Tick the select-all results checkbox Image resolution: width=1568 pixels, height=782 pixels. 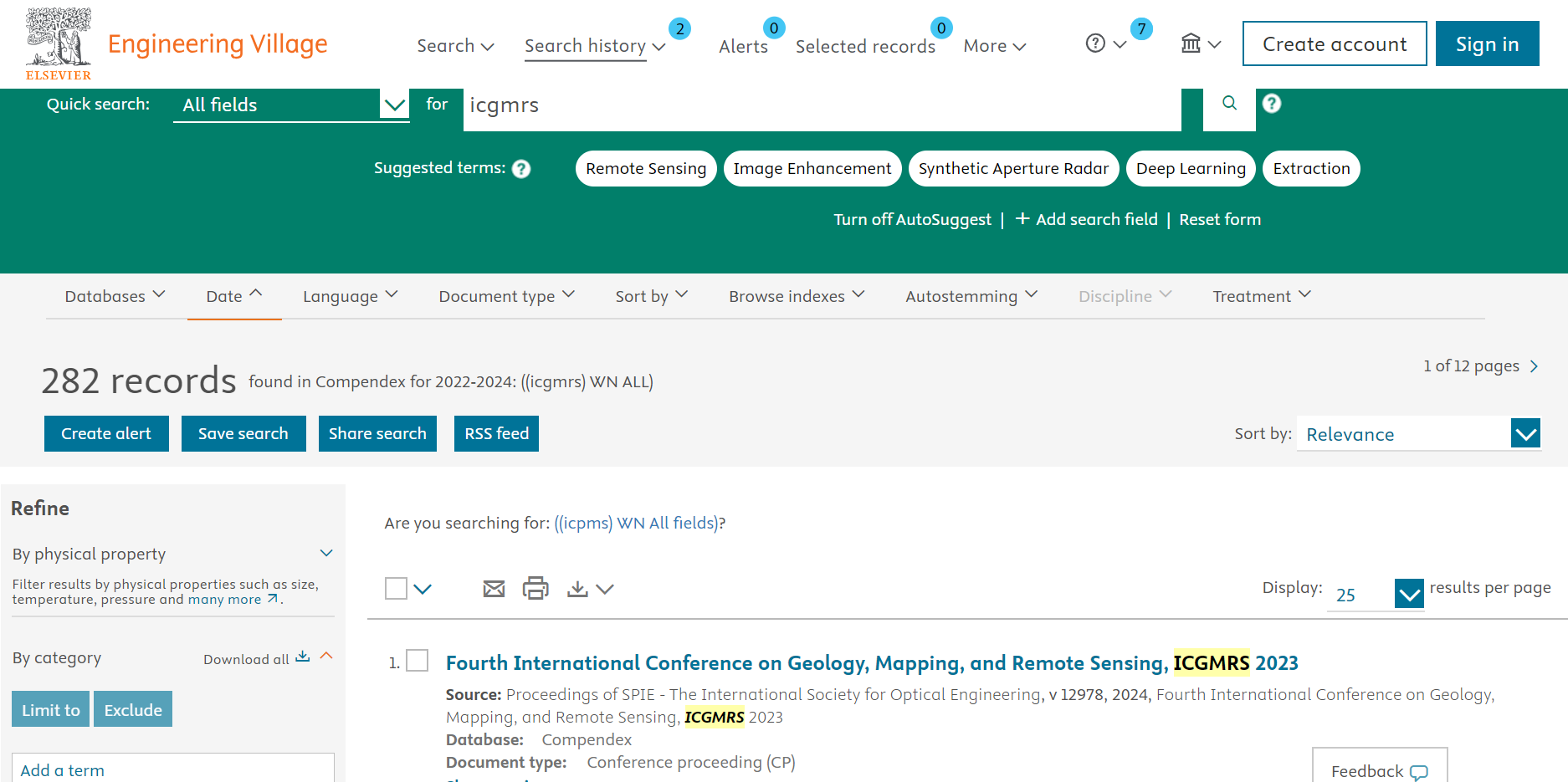tap(396, 589)
